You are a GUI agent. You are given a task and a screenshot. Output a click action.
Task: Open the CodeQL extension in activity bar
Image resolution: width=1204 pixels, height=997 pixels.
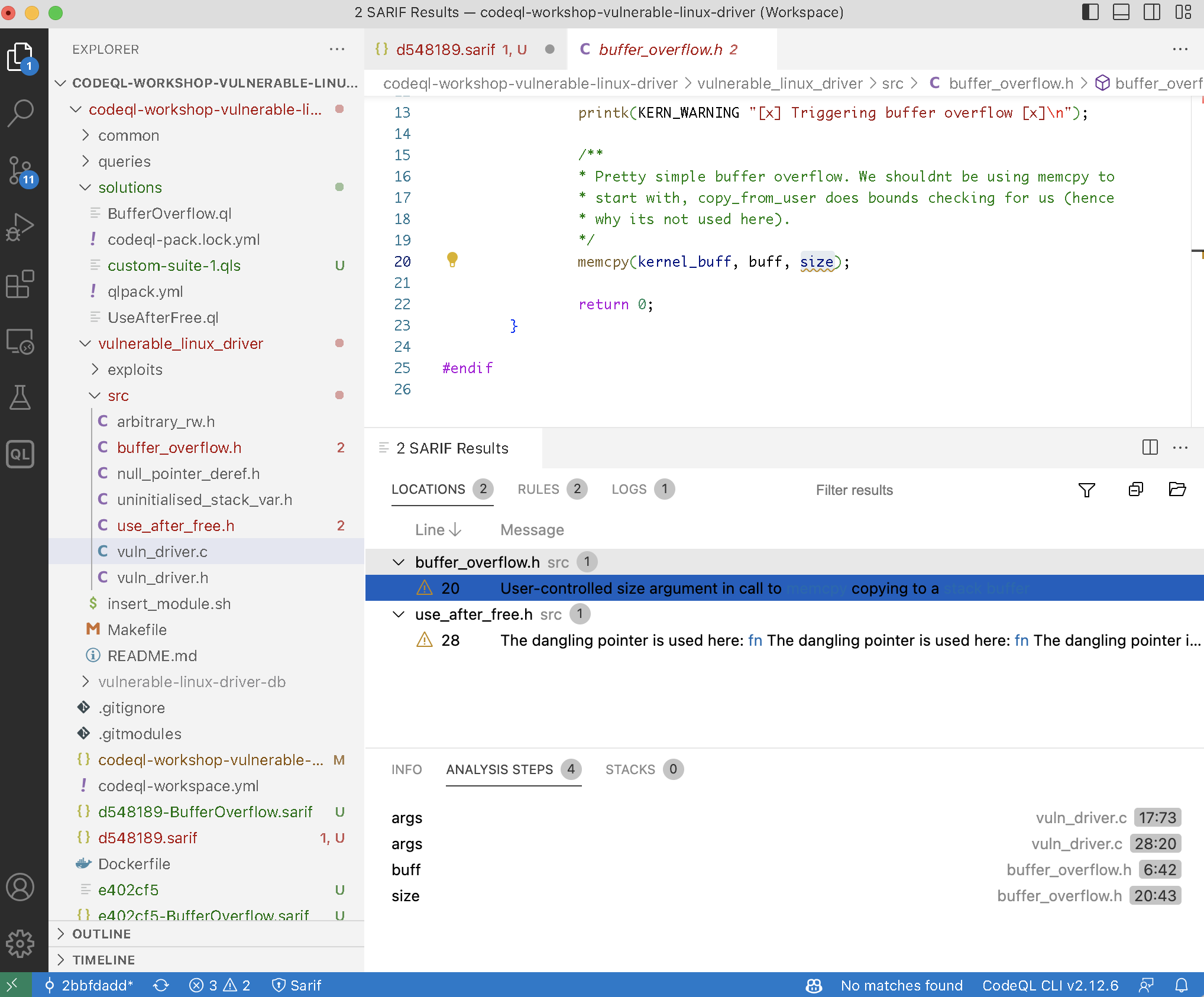[x=20, y=454]
